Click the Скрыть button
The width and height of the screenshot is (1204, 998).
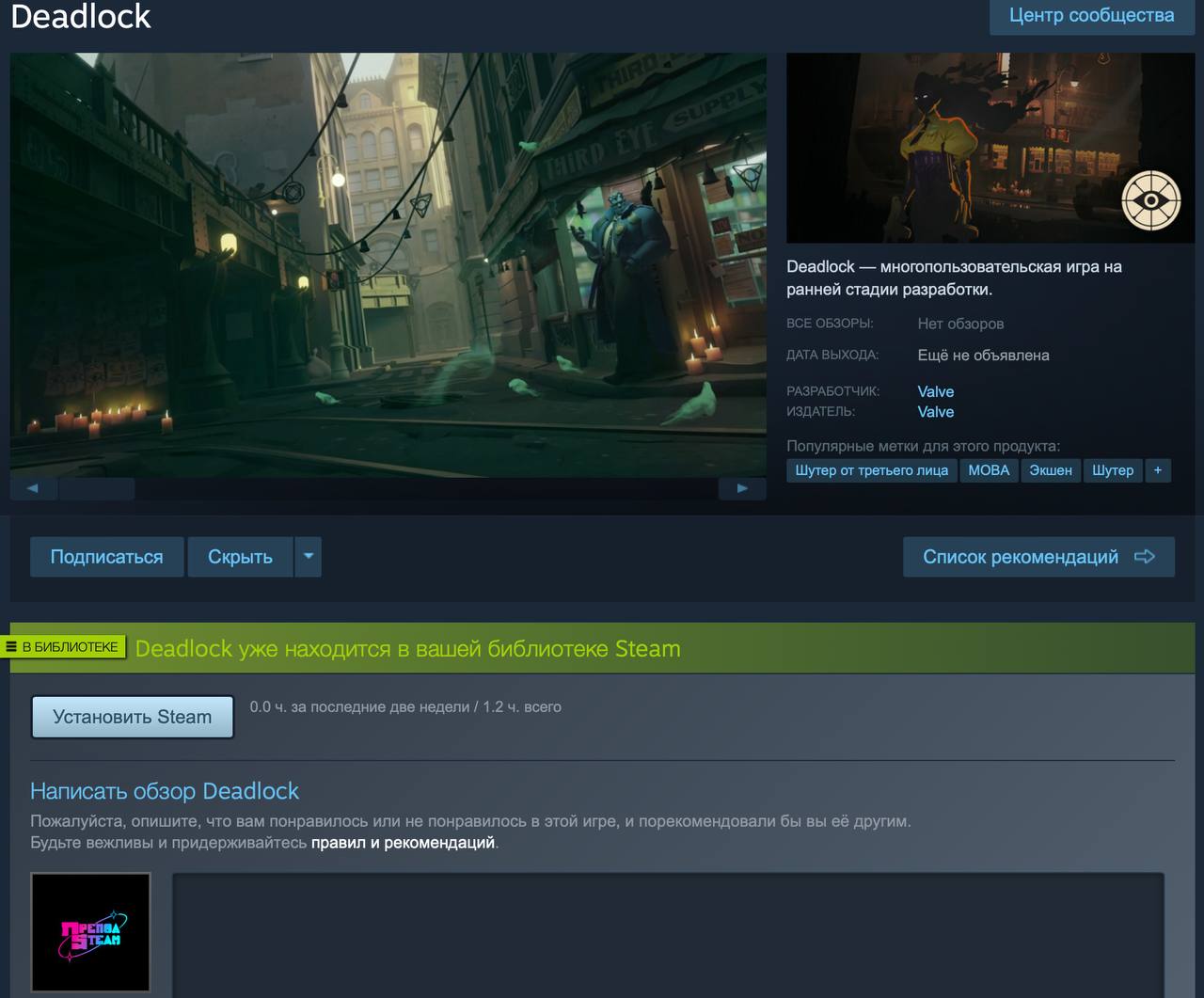(x=240, y=557)
